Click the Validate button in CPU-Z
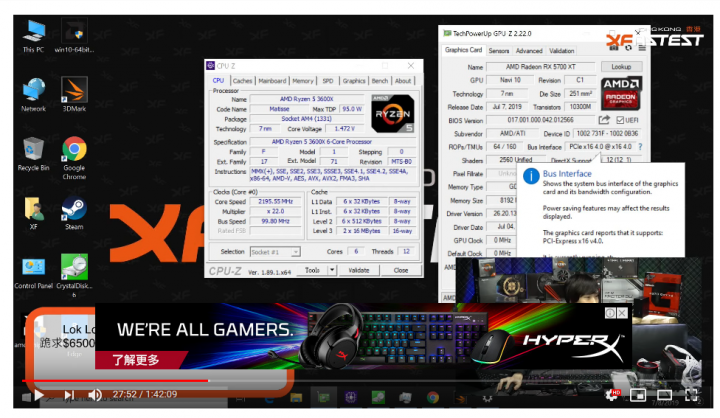 [359, 270]
